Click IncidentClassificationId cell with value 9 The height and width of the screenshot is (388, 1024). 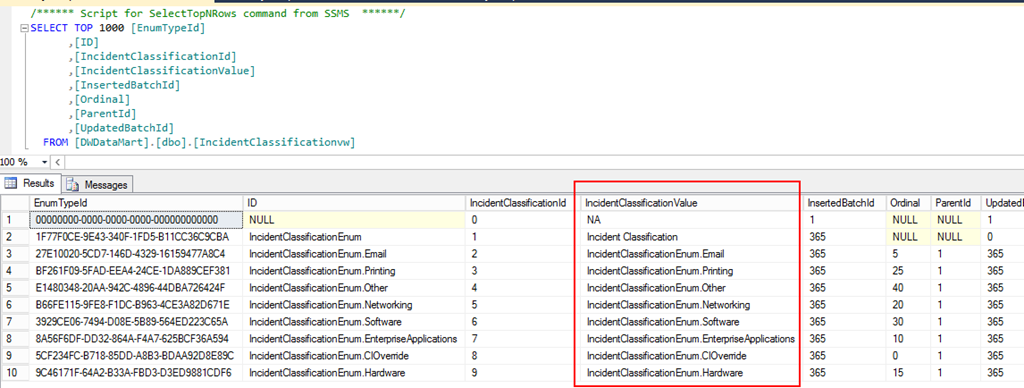pos(523,373)
